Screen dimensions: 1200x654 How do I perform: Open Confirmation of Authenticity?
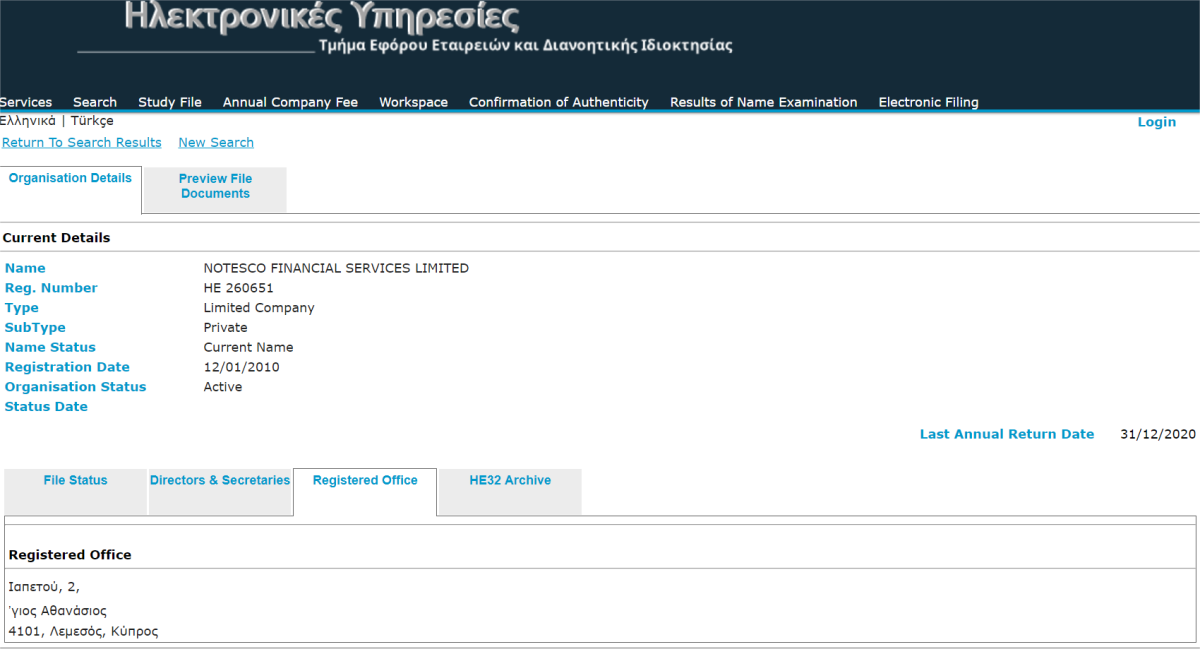[558, 102]
